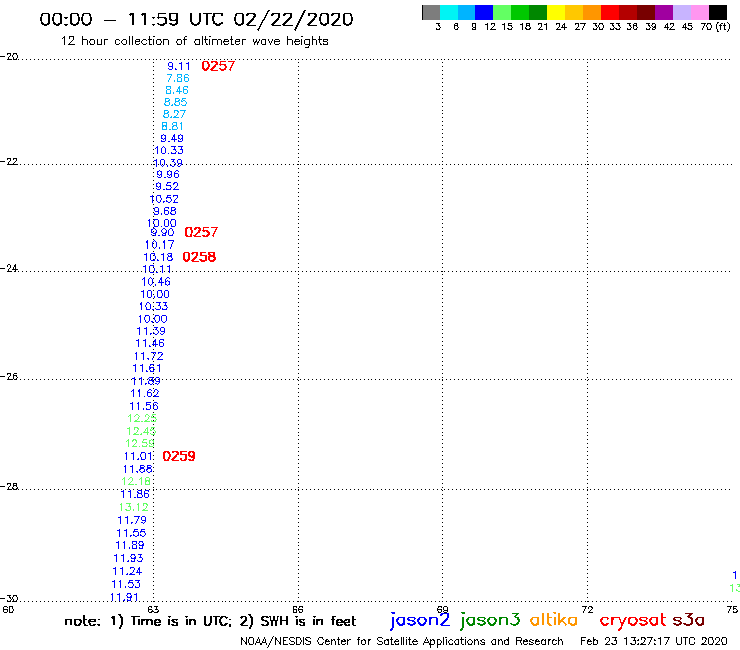Viewport: 740px width, 650px height.
Task: Click the cryosat satellite label
Action: coord(633,620)
